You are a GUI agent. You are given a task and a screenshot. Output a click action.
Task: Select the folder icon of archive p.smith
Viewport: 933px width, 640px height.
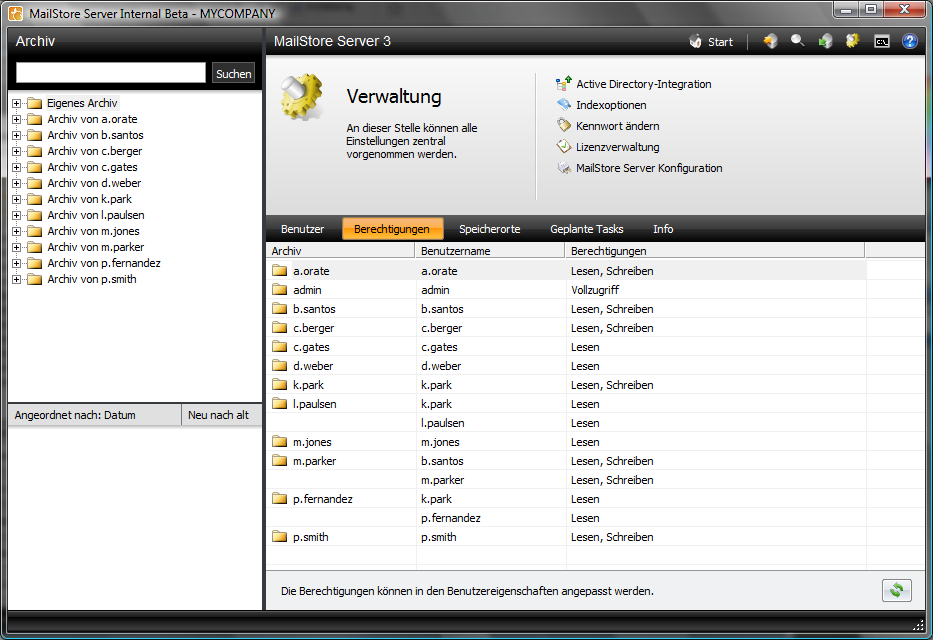(280, 537)
